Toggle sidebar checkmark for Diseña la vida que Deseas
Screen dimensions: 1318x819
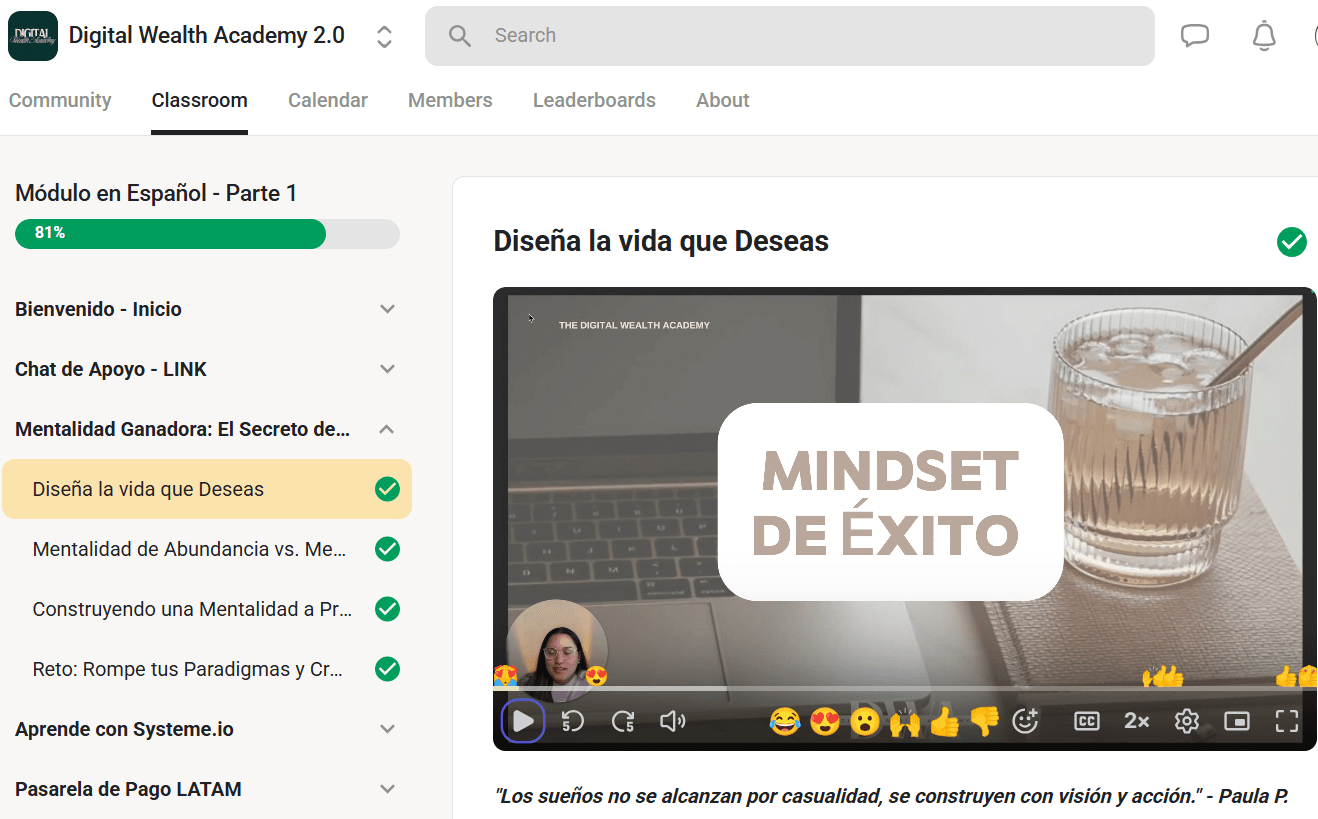pyautogui.click(x=387, y=489)
